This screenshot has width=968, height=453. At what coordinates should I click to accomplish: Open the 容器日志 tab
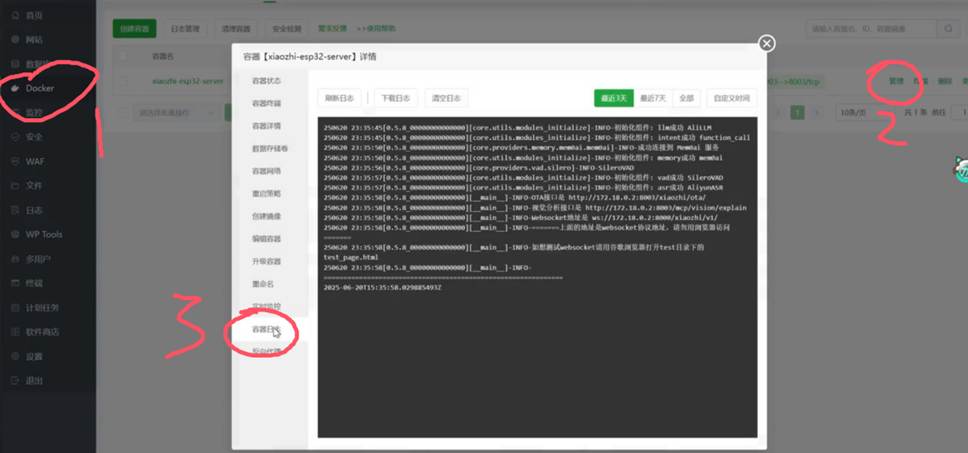coord(266,329)
